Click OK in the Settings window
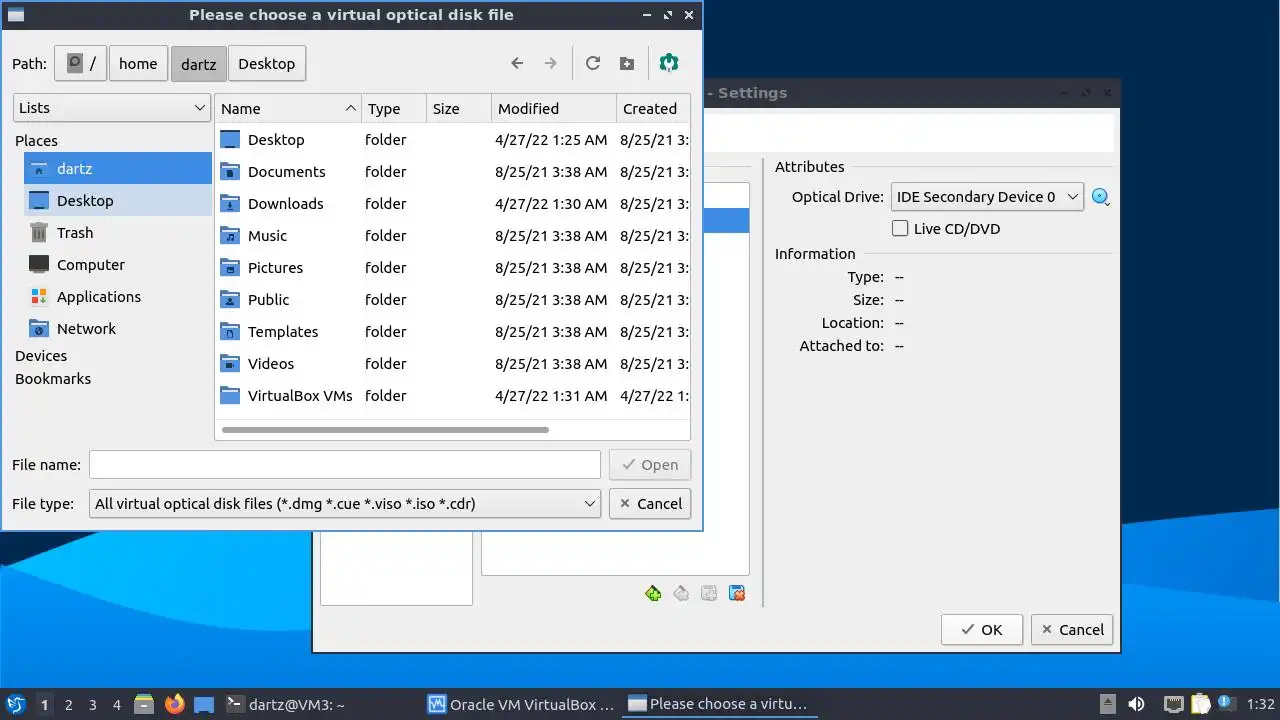 click(x=981, y=630)
